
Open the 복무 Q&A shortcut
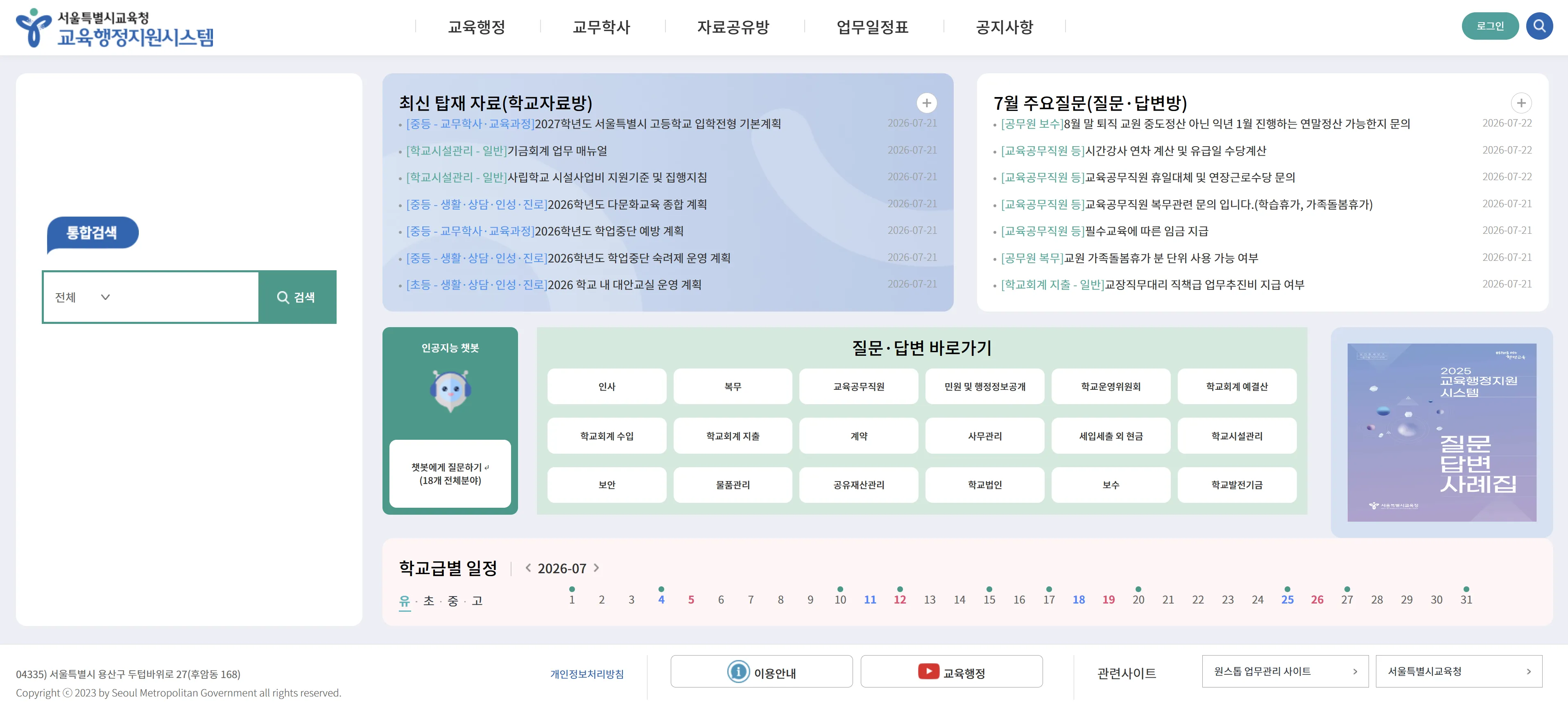tap(732, 387)
